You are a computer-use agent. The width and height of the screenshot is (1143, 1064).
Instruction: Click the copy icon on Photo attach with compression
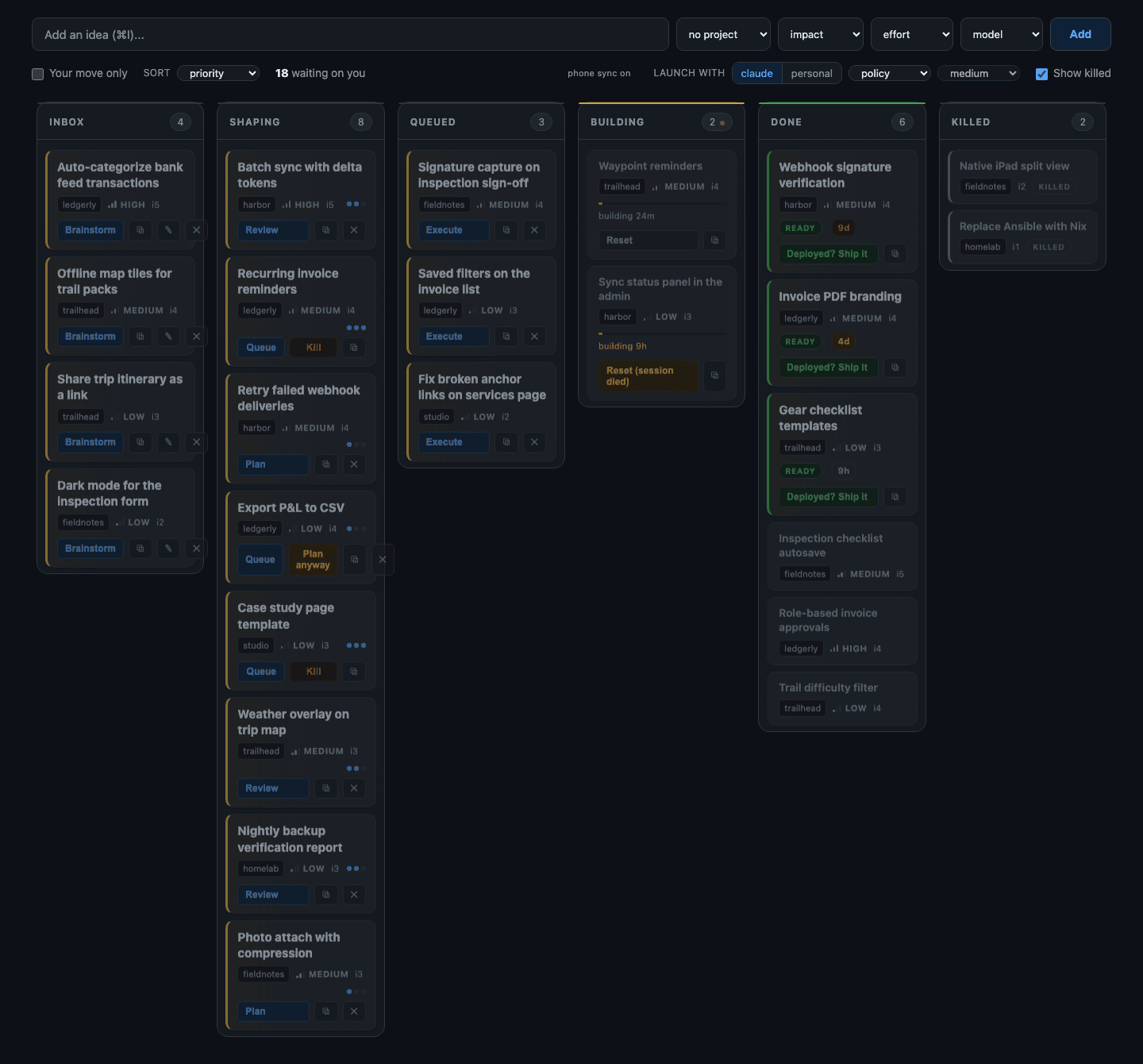[326, 1012]
